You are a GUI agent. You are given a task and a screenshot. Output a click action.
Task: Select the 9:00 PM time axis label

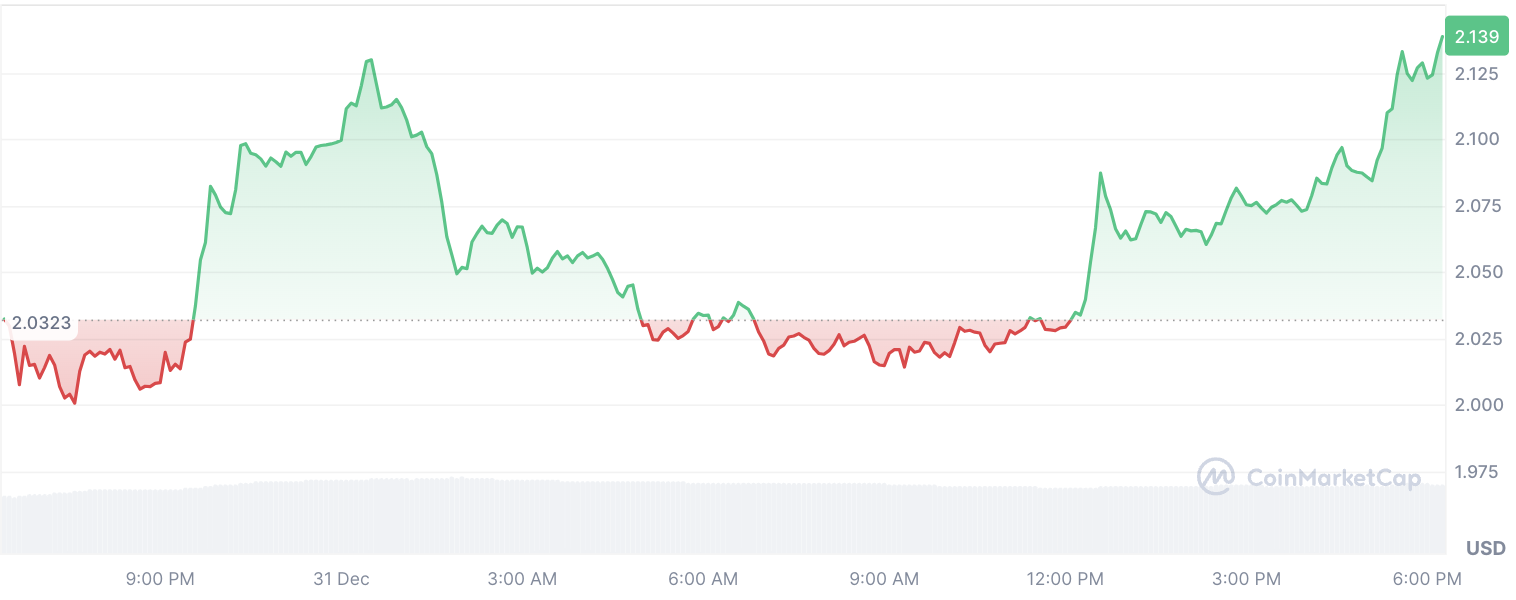(x=159, y=578)
